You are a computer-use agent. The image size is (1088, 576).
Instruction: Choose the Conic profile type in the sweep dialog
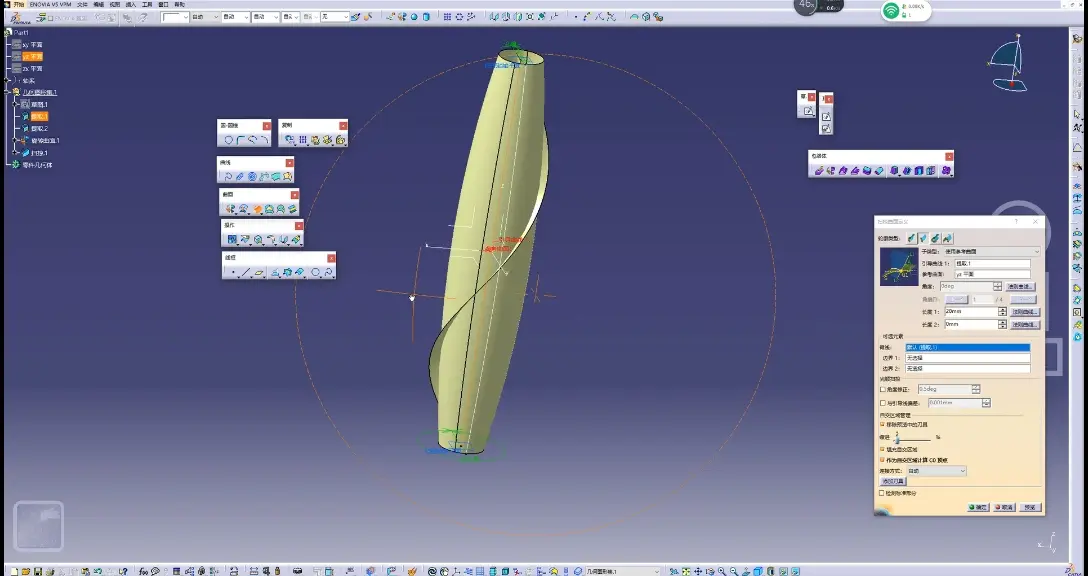[948, 238]
